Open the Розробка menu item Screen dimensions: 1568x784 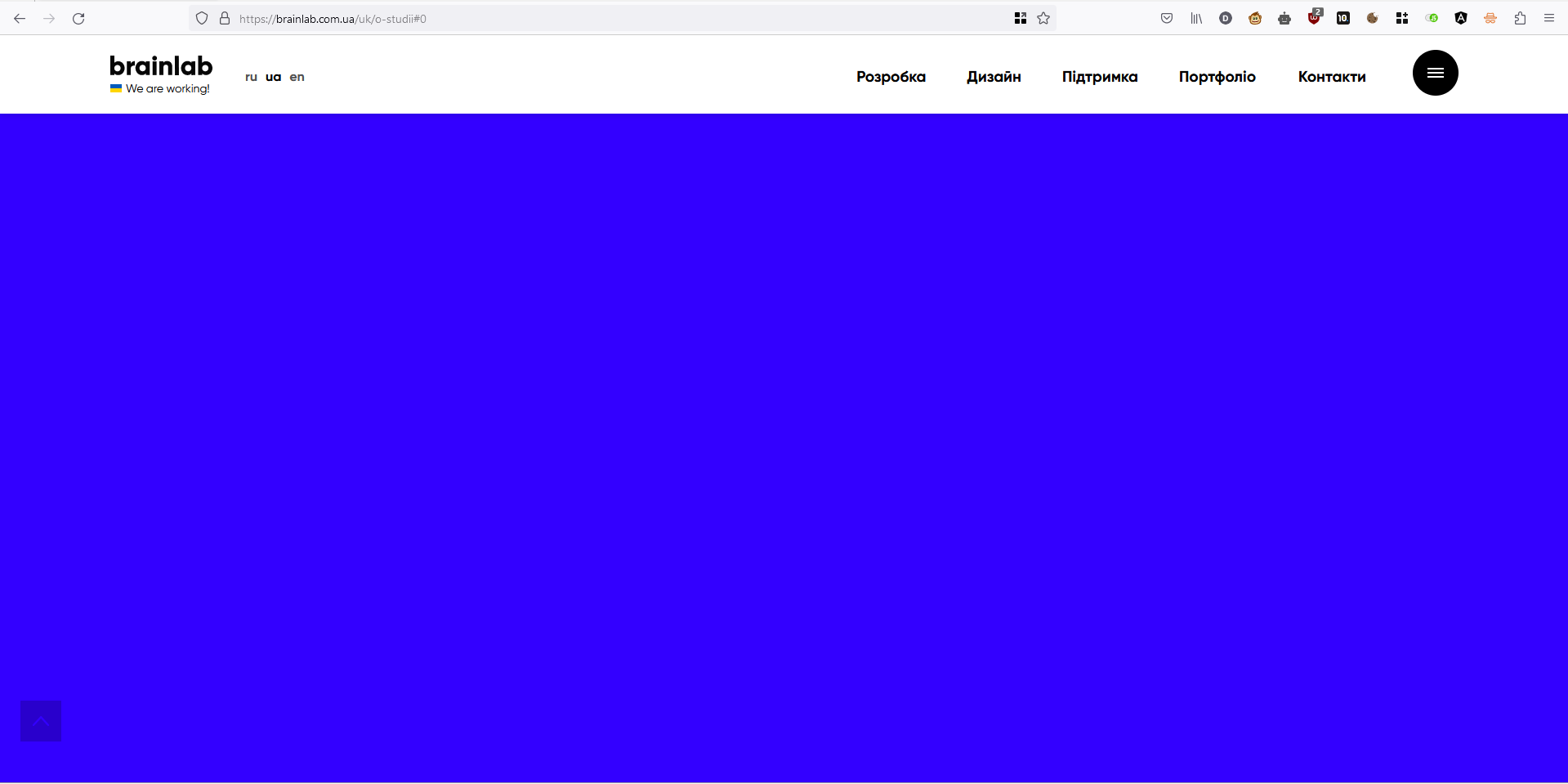891,77
